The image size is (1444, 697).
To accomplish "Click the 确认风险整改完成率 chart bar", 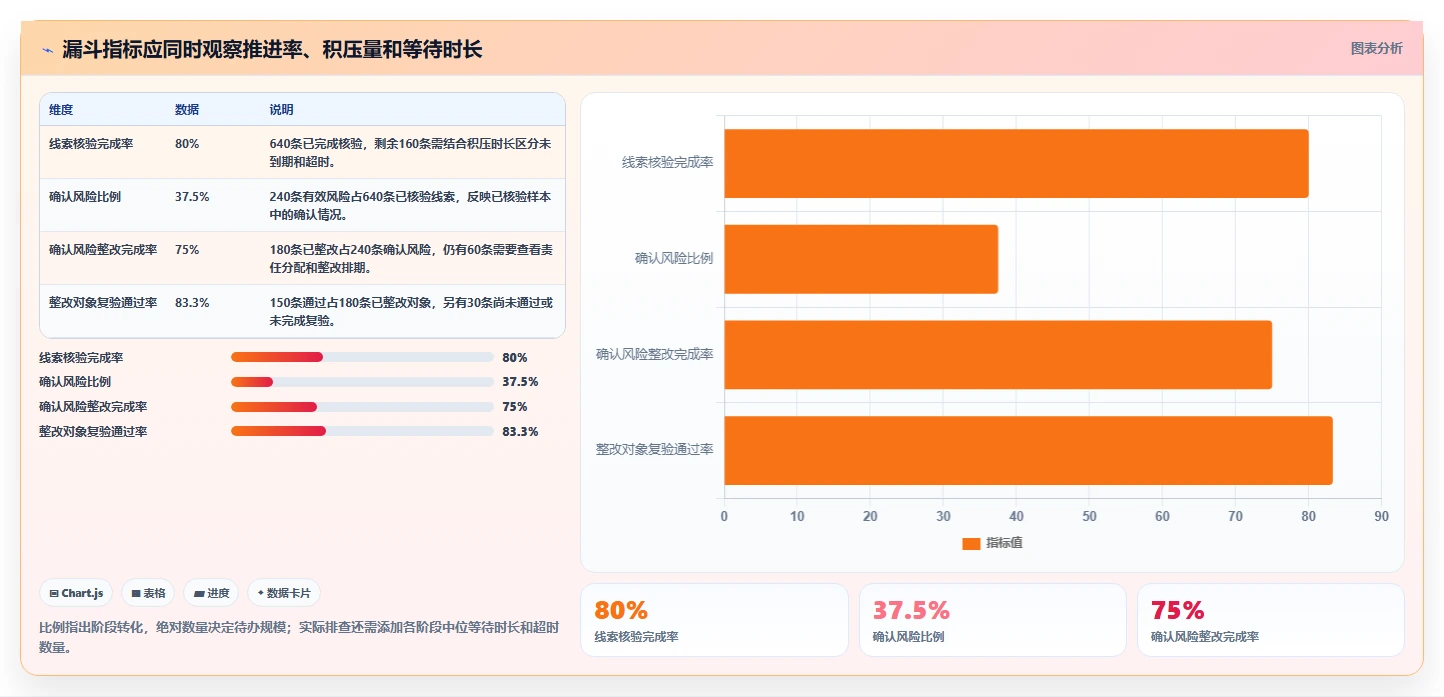I will 998,354.
